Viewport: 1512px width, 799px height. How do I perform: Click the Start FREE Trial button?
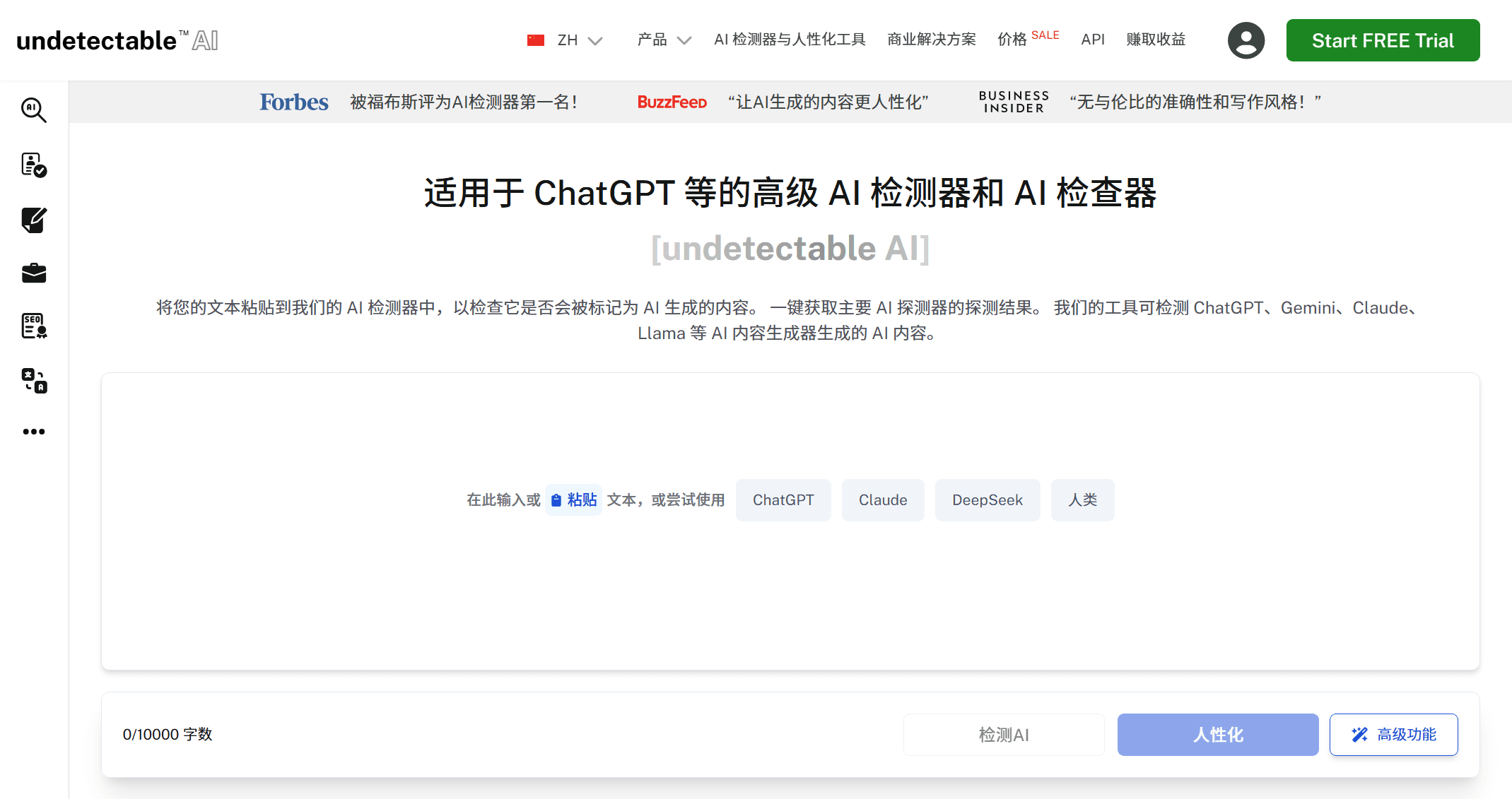1382,40
